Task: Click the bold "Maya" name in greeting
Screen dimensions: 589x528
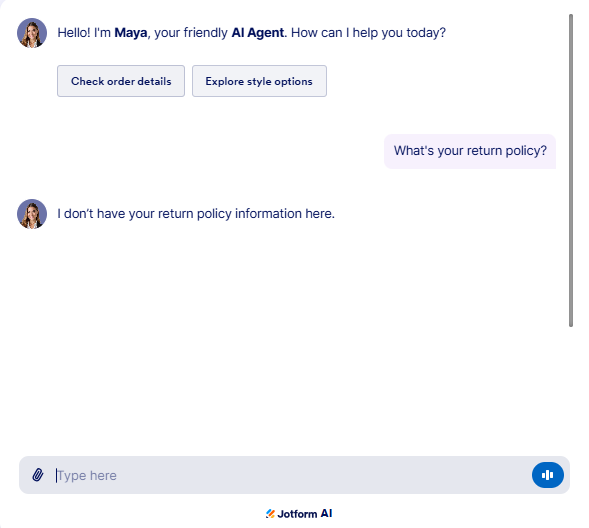Action: click(x=131, y=33)
